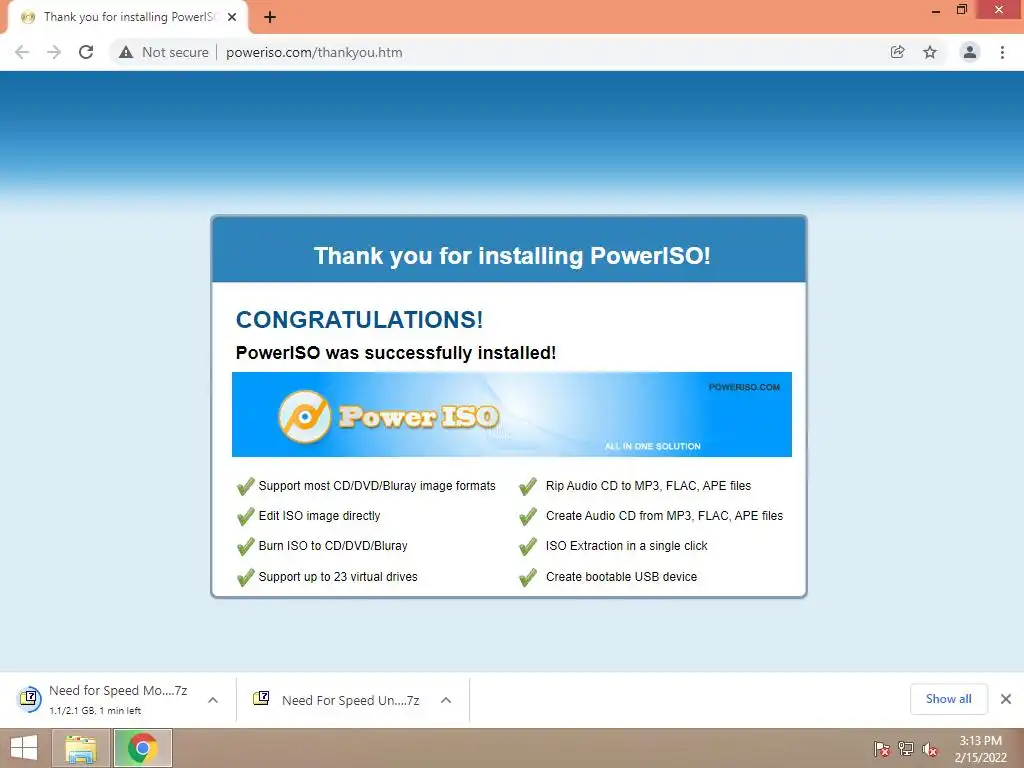Reload the PowerISO thank you page
Viewport: 1024px width, 768px height.
[x=86, y=52]
